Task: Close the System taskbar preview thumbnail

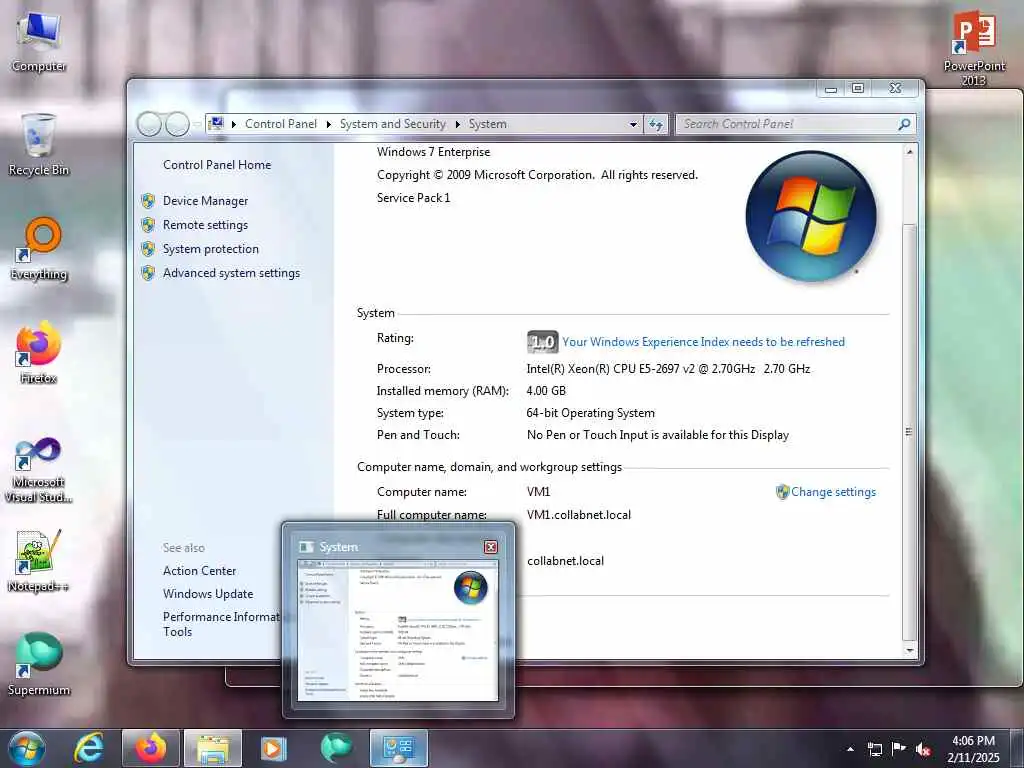Action: pyautogui.click(x=490, y=547)
